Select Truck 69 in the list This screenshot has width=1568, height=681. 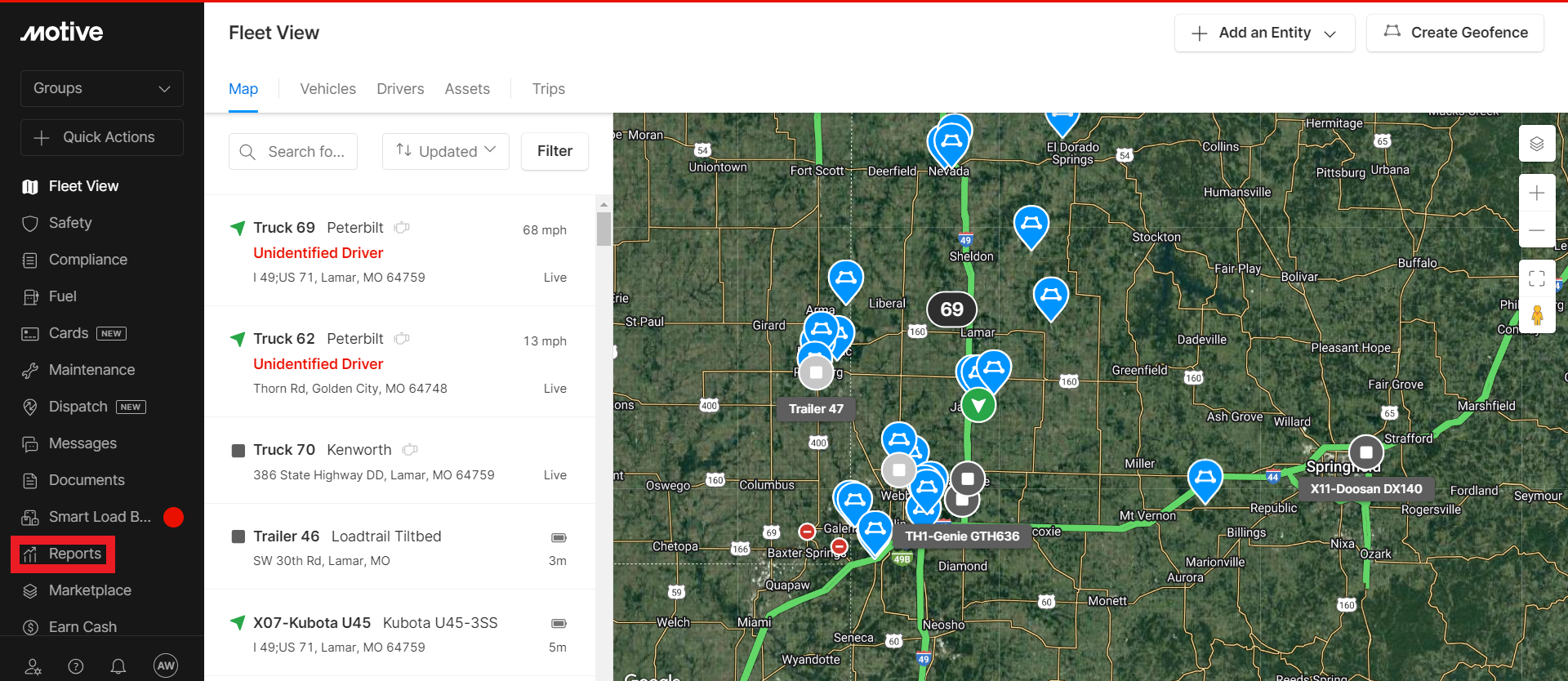tap(399, 251)
